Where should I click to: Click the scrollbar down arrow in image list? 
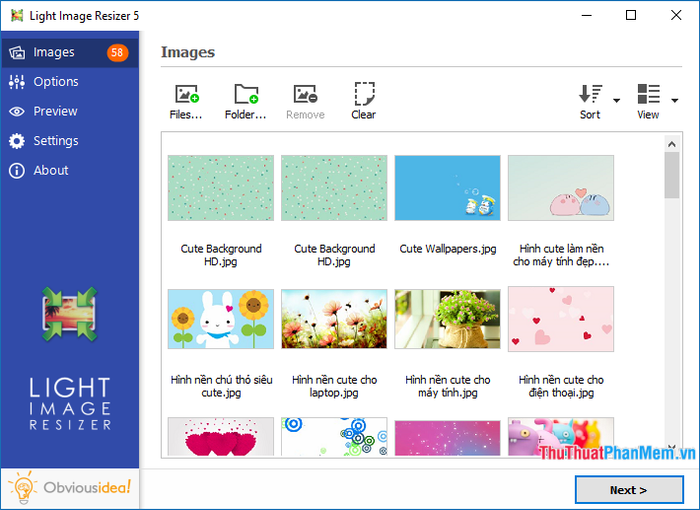pos(672,448)
